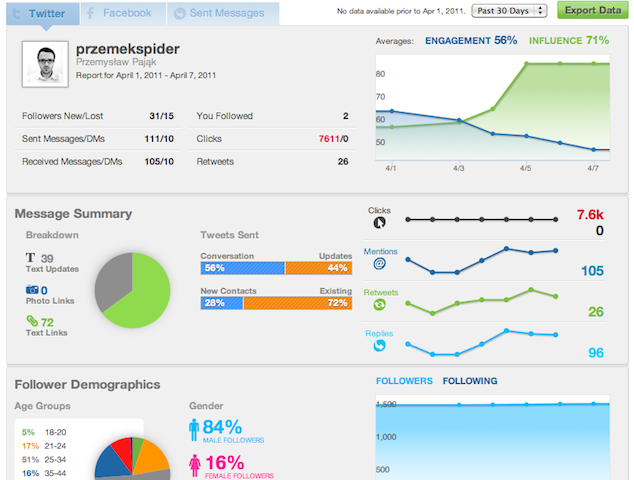
Task: Click the Retweets 26 value in stats table
Action: coord(343,161)
